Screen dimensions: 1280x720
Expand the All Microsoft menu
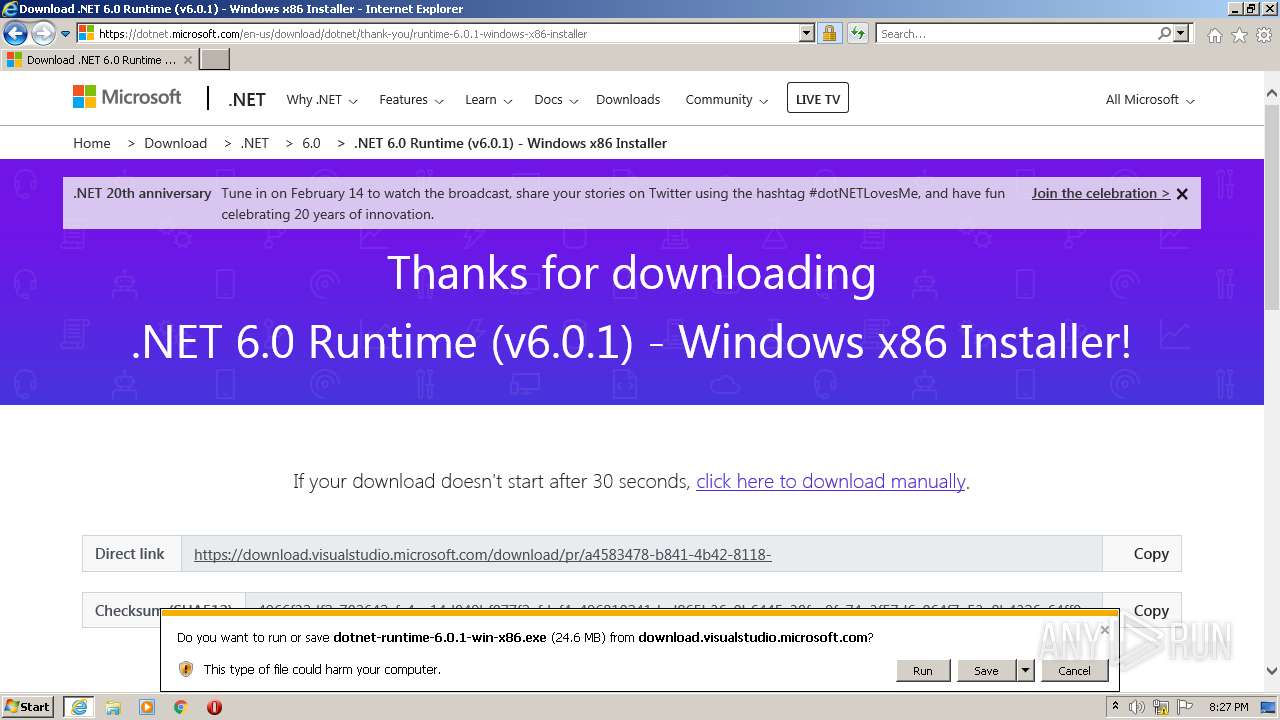coord(1150,99)
